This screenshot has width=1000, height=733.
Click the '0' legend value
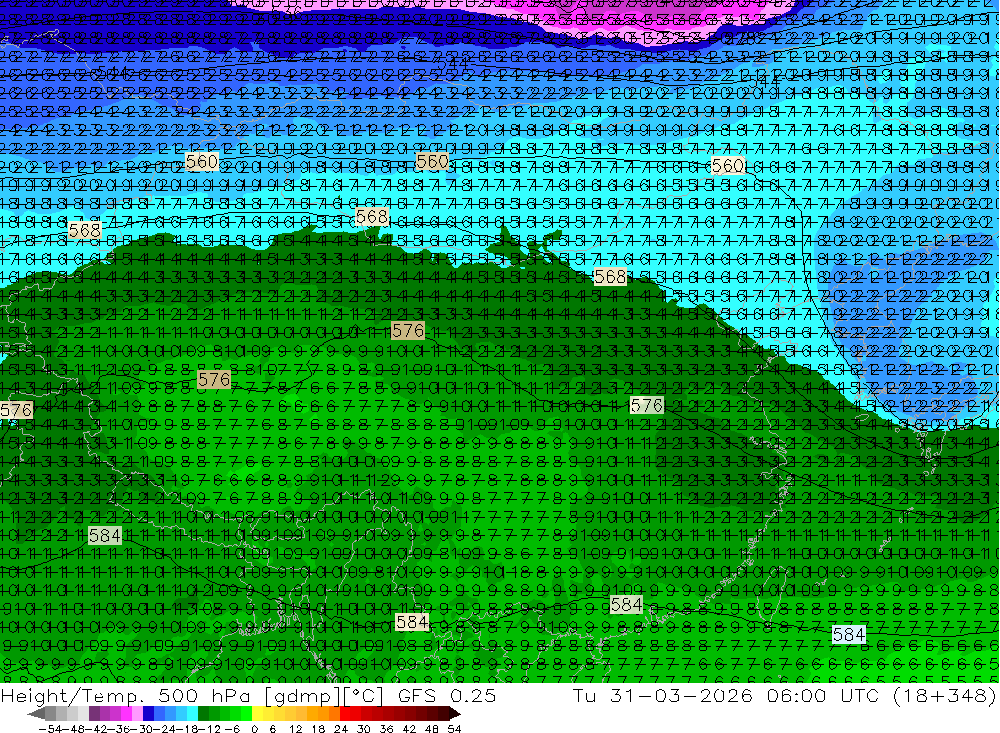point(254,729)
